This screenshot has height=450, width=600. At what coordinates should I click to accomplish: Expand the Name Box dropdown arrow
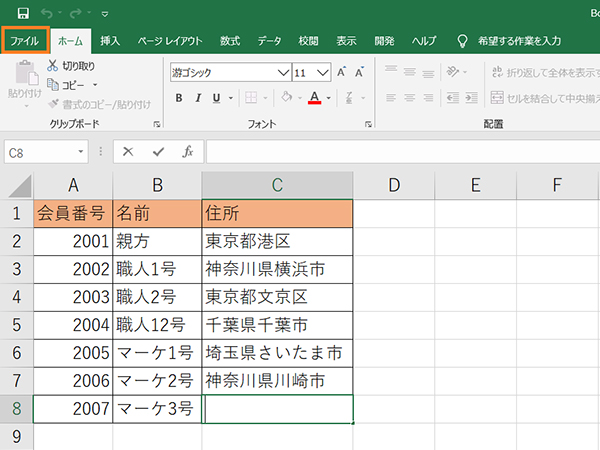[x=81, y=152]
